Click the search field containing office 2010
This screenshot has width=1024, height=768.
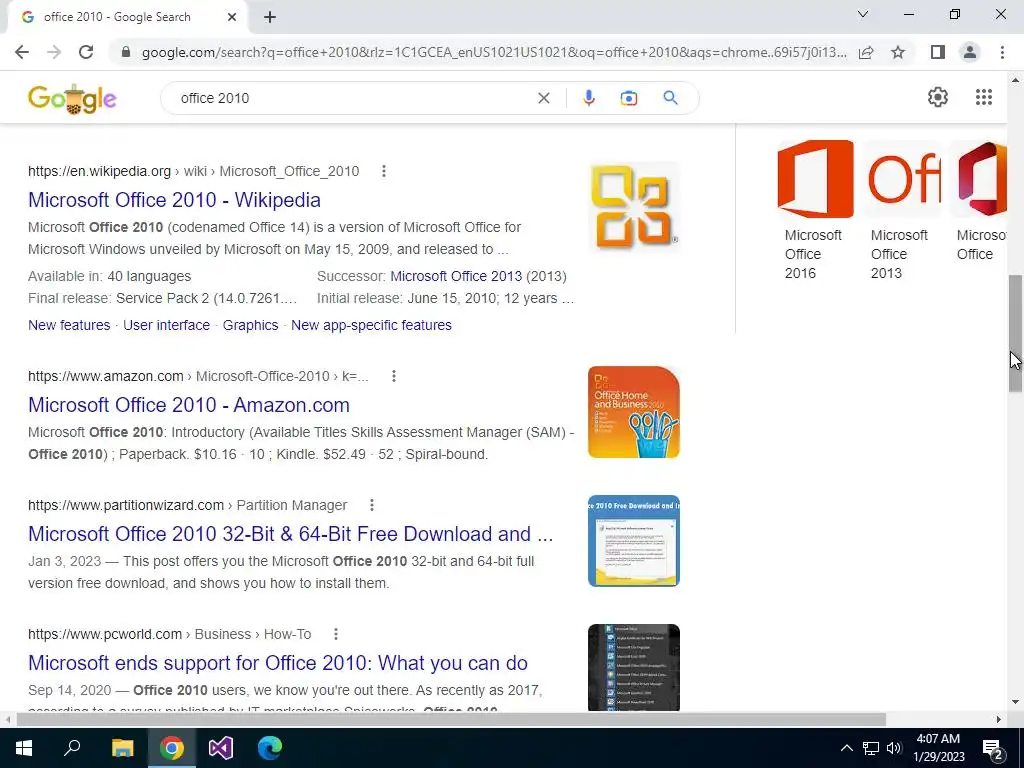353,98
